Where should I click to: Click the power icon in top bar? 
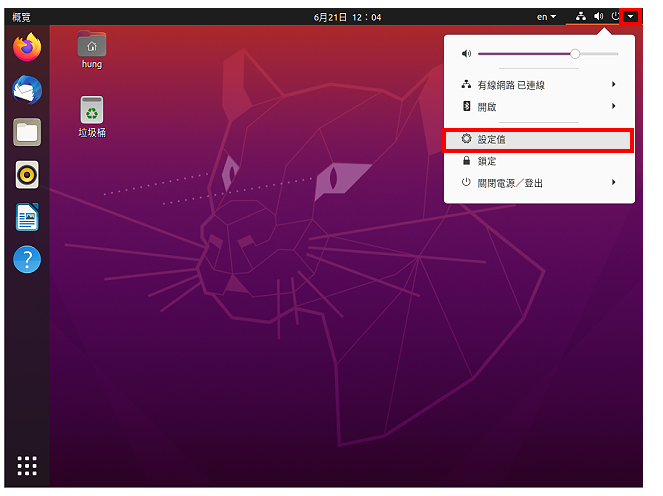point(615,16)
